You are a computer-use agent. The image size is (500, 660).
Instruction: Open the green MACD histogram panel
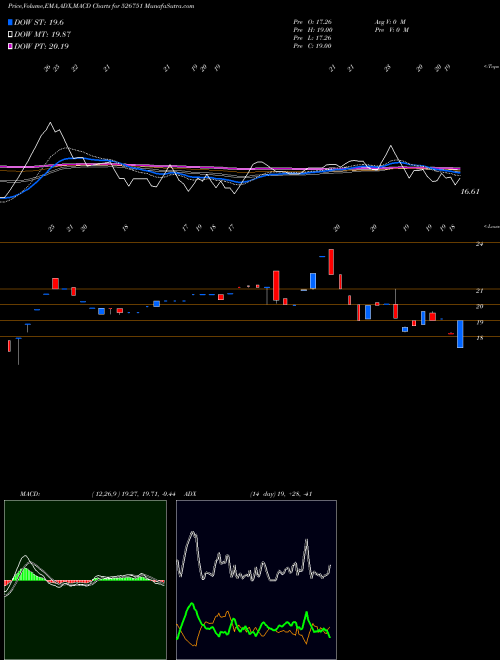(85, 580)
